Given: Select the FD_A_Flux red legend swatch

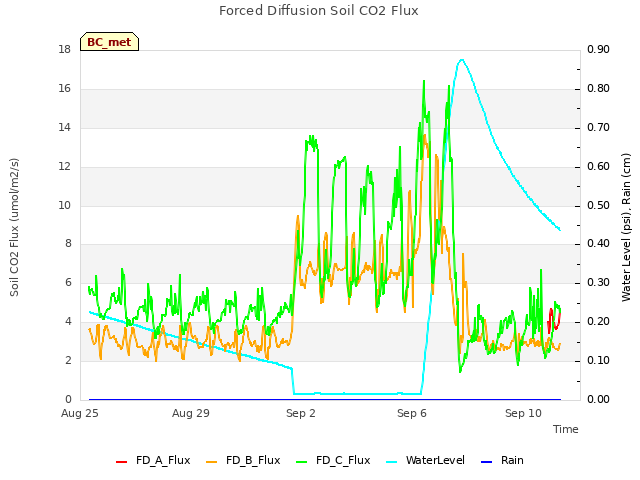Looking at the screenshot, I should pos(122,462).
